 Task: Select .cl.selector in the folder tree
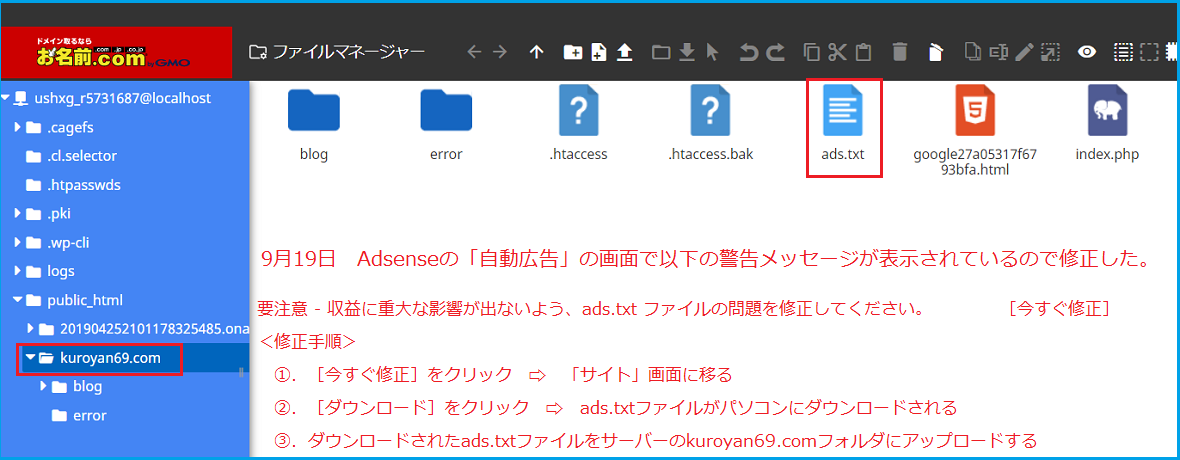[82, 156]
